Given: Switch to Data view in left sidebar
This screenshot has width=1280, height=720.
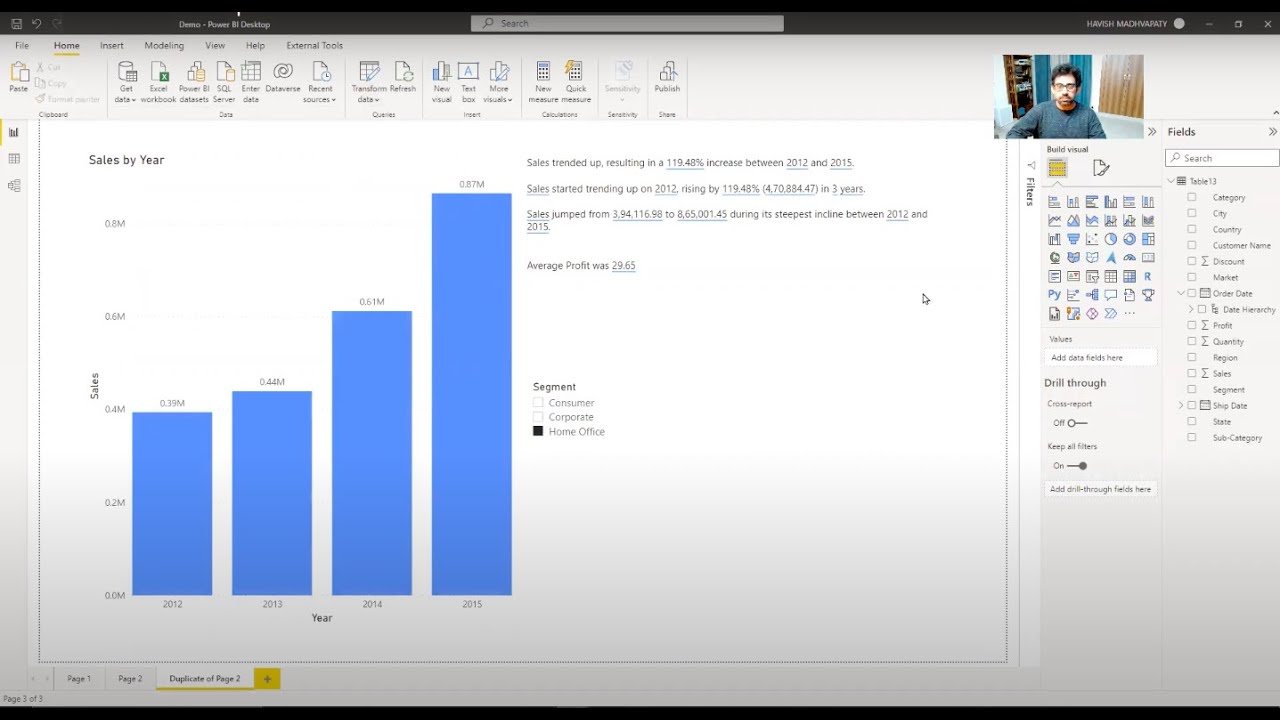Looking at the screenshot, I should [x=14, y=159].
